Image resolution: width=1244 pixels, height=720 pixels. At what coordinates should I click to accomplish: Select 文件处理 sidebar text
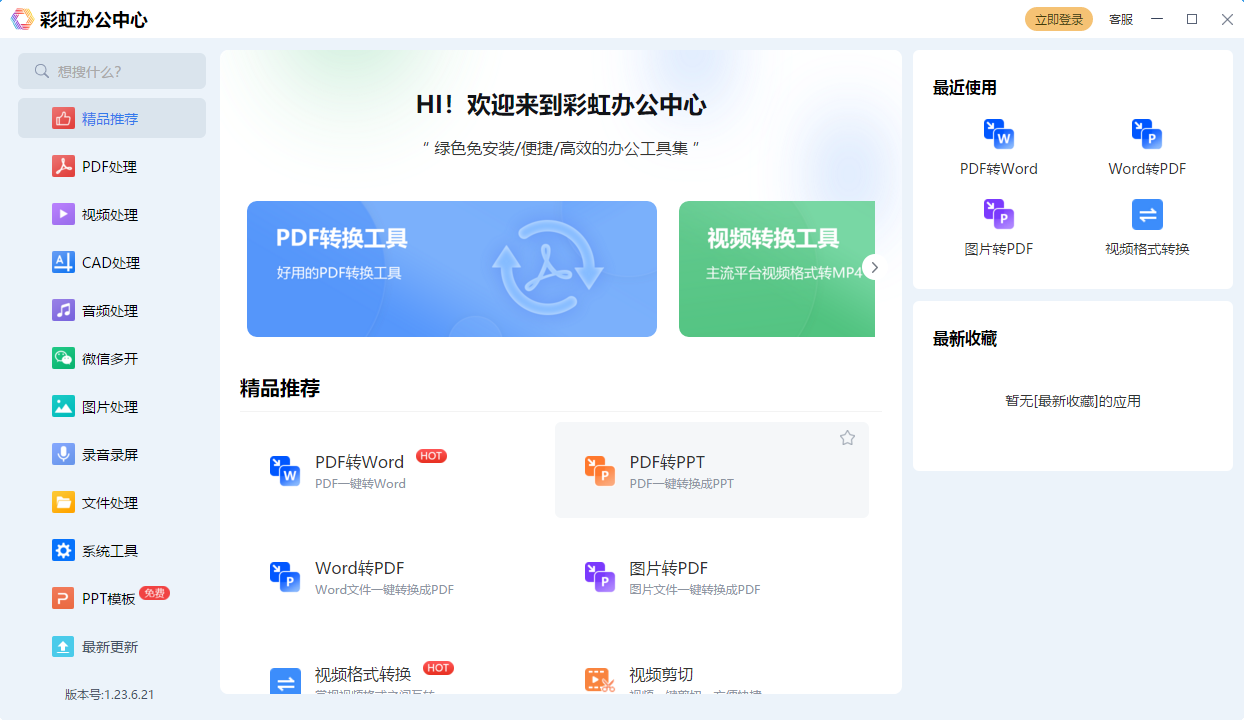coord(110,503)
